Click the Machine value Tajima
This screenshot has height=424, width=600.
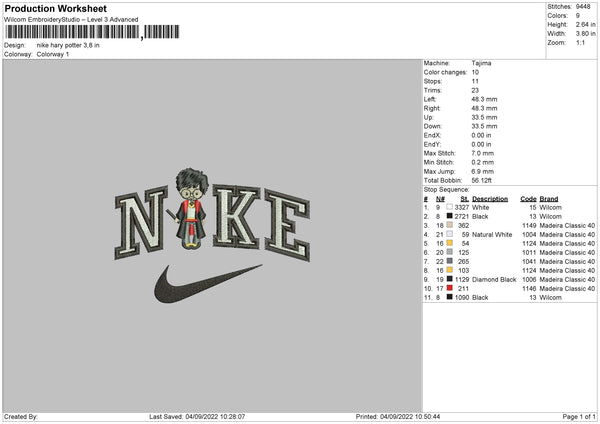[x=481, y=63]
